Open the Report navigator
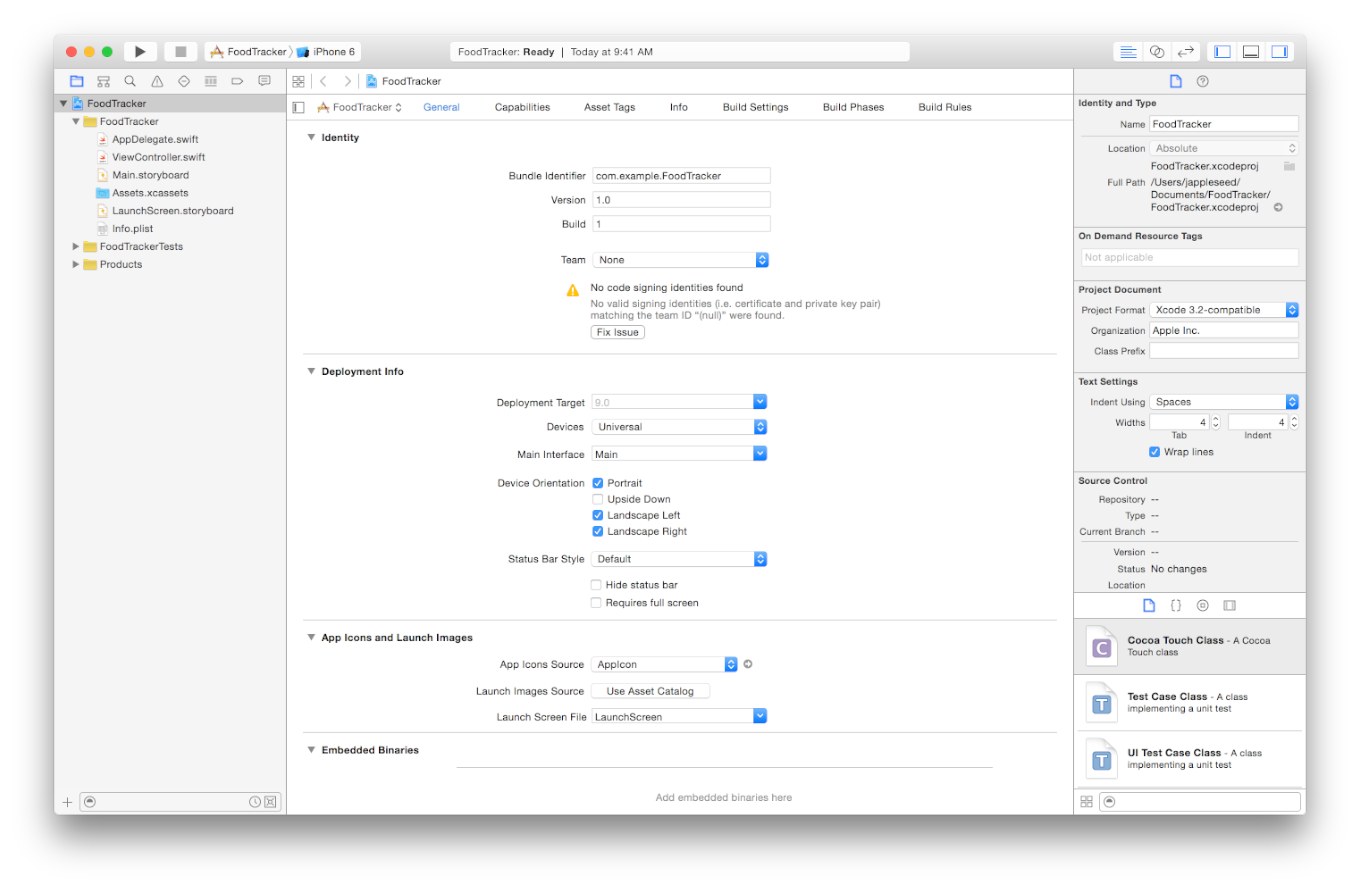The height and width of the screenshot is (892, 1360). (264, 81)
